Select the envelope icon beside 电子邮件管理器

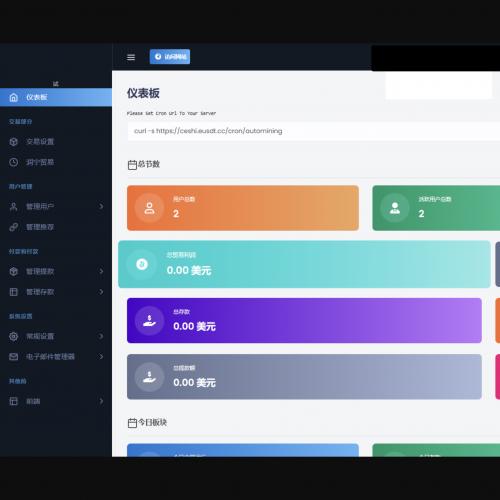[x=14, y=357]
